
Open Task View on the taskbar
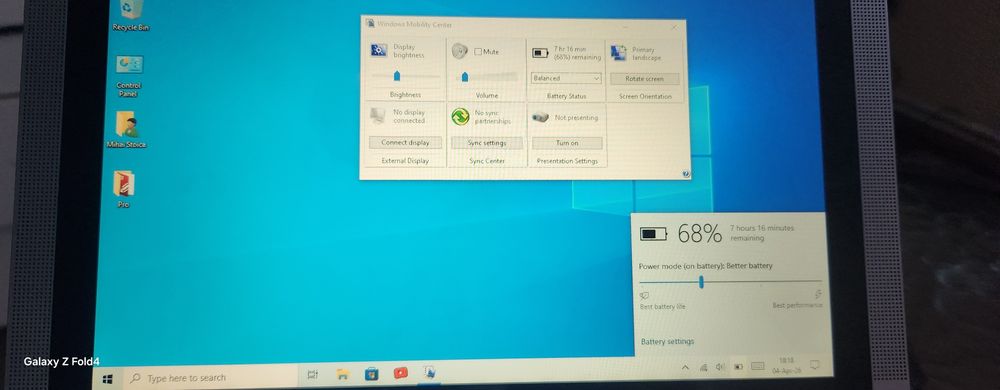pos(312,375)
